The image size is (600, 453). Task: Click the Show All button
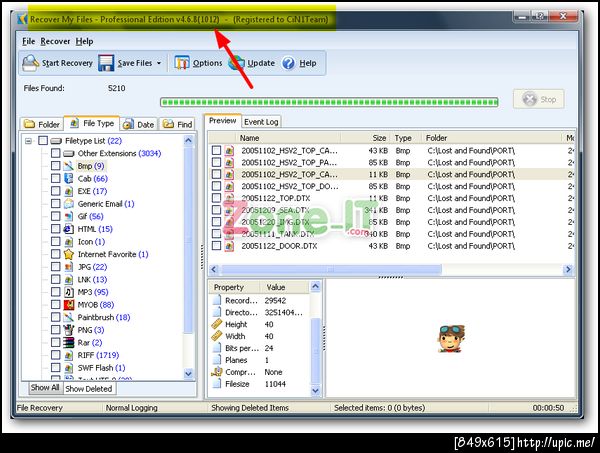coord(45,388)
